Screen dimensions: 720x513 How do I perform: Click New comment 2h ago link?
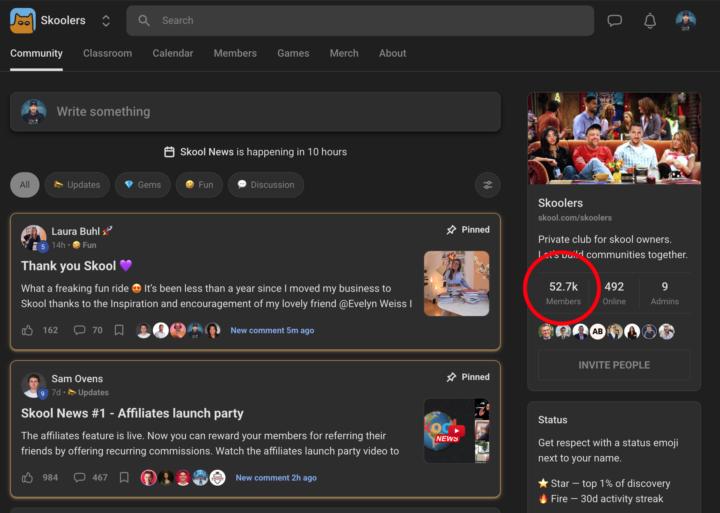pos(276,478)
